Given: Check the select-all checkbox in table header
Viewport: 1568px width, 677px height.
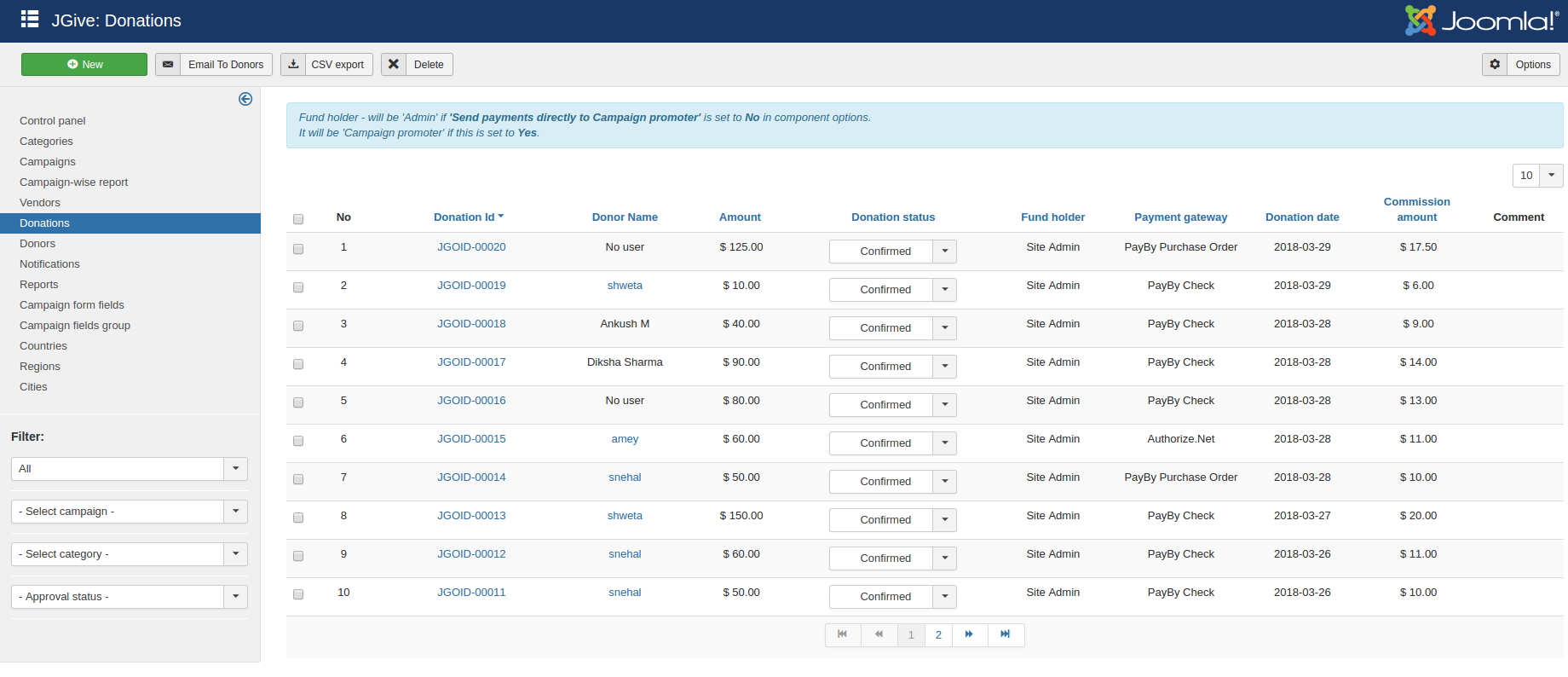Looking at the screenshot, I should tap(298, 219).
